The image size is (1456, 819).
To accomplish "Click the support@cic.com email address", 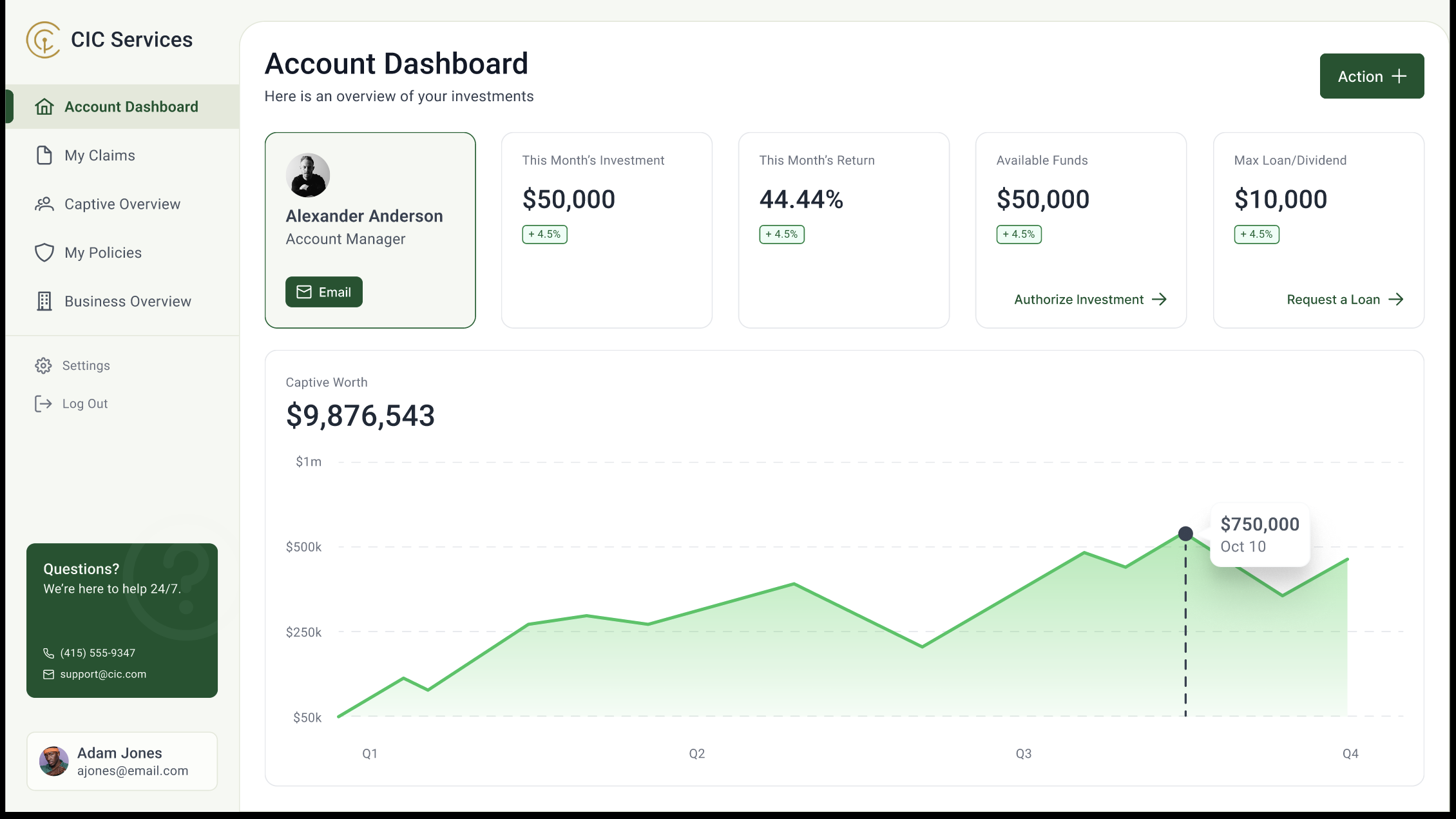I will point(103,674).
